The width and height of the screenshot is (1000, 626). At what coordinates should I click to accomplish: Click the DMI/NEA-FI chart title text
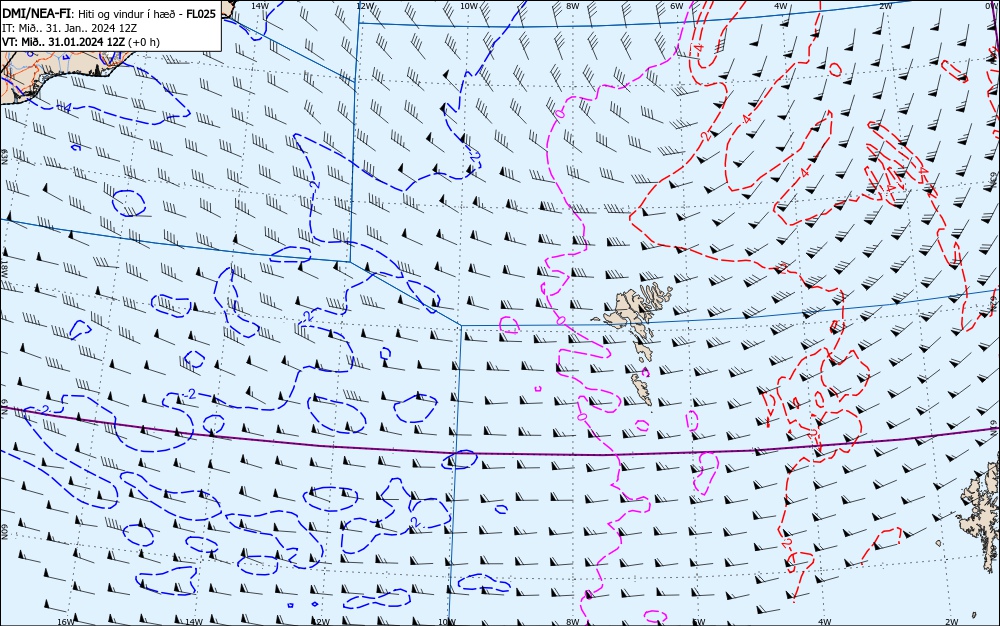pyautogui.click(x=36, y=14)
